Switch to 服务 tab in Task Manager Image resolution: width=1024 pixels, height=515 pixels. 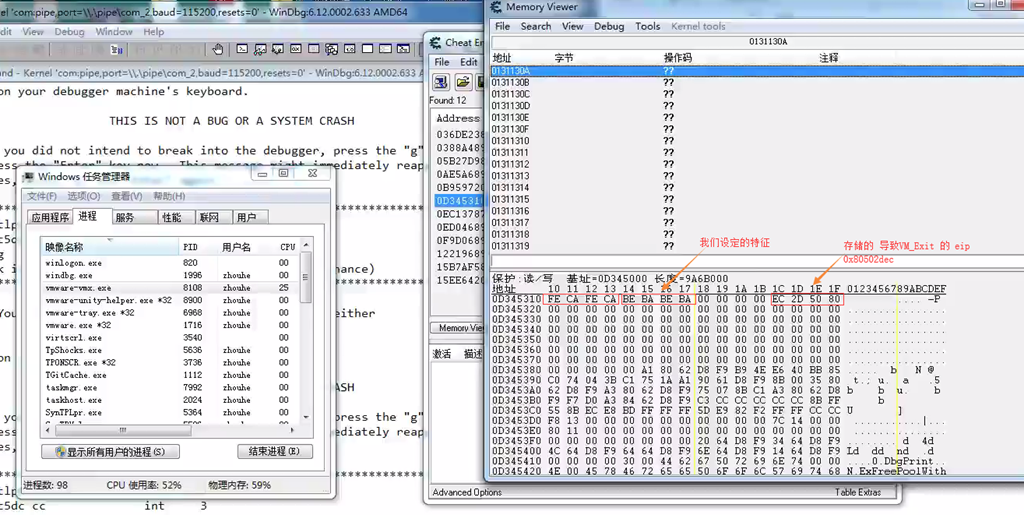(134, 217)
